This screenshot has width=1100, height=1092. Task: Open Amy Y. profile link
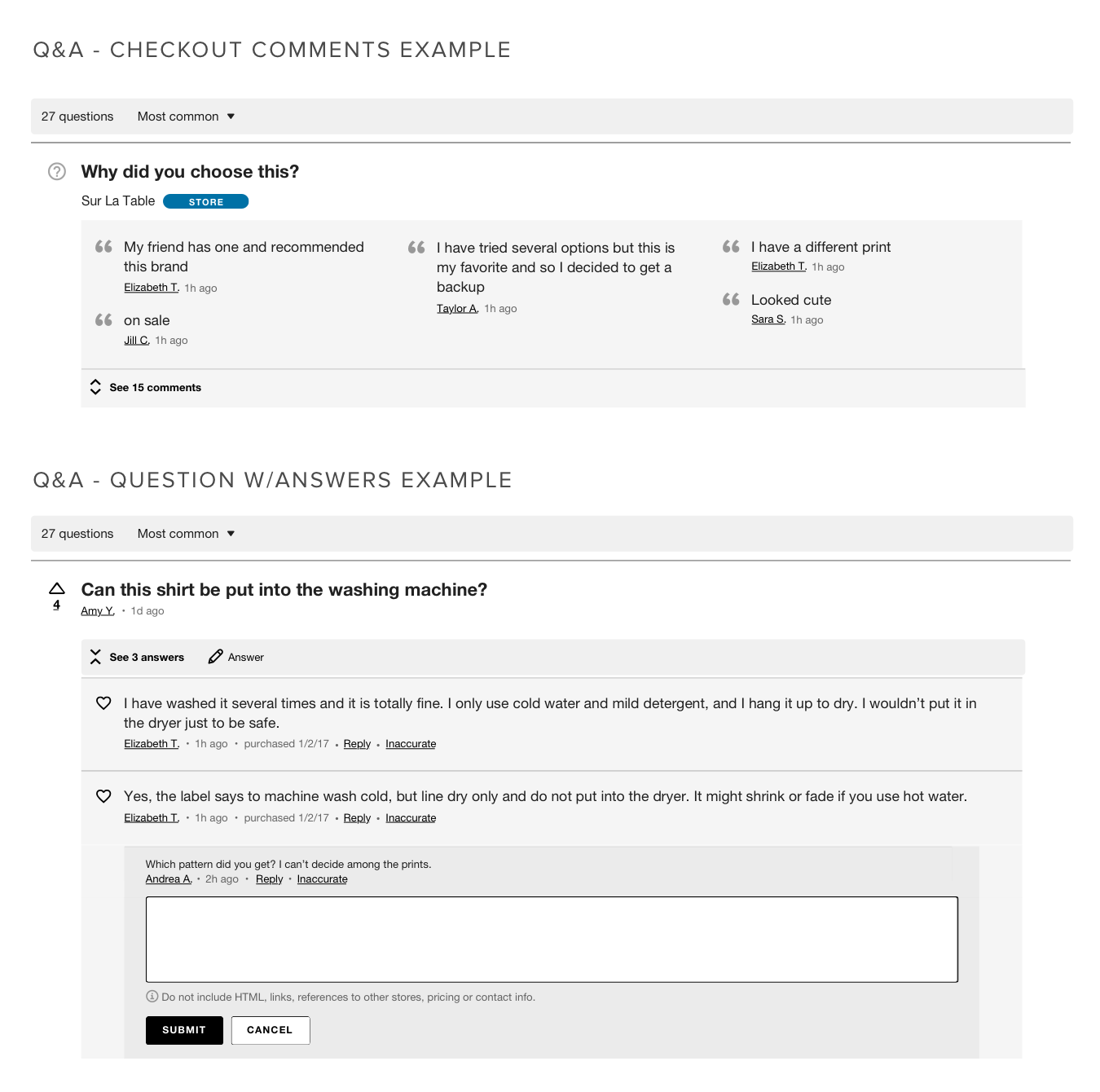pos(97,611)
